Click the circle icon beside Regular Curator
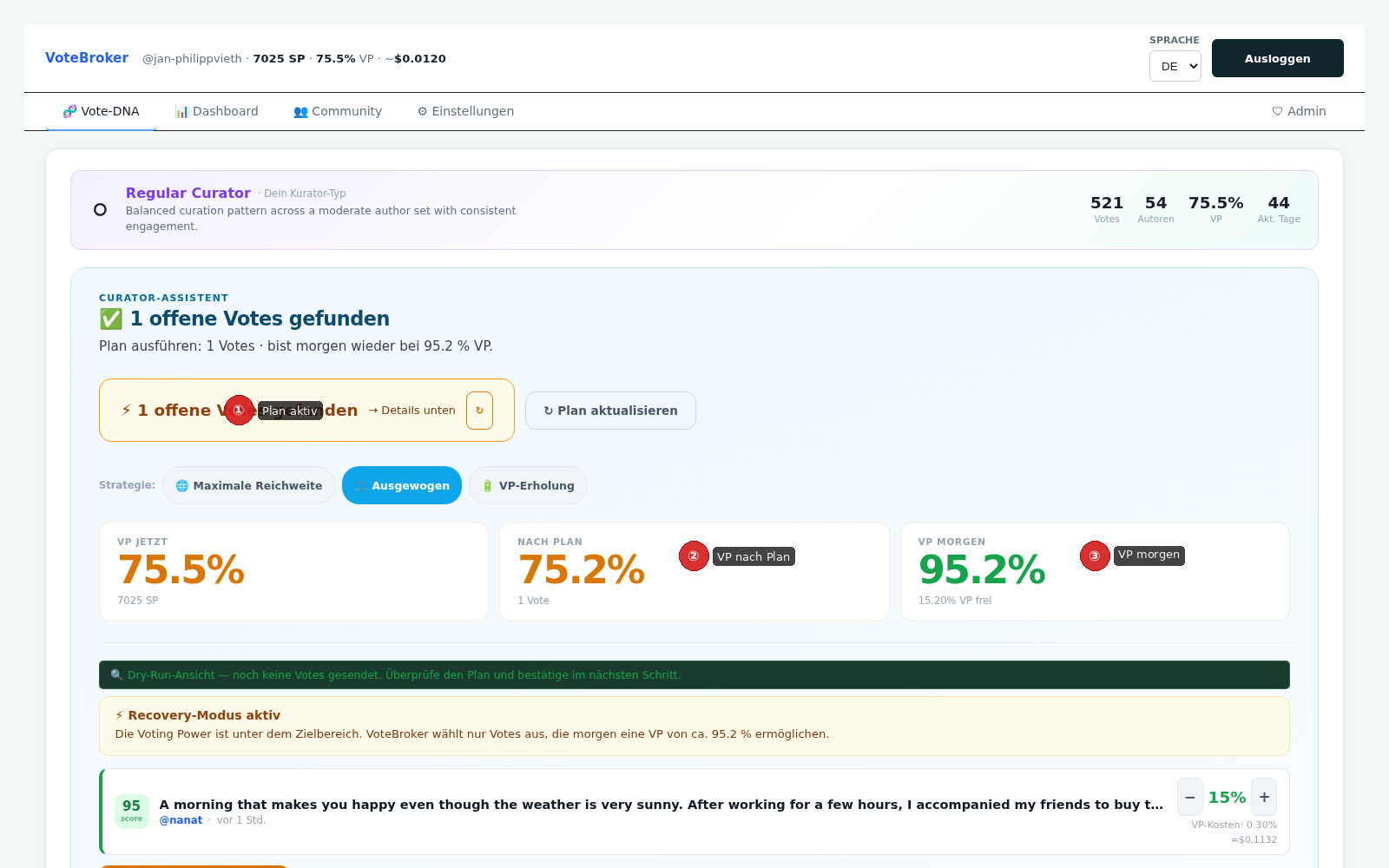This screenshot has width=1389, height=868. (x=100, y=209)
